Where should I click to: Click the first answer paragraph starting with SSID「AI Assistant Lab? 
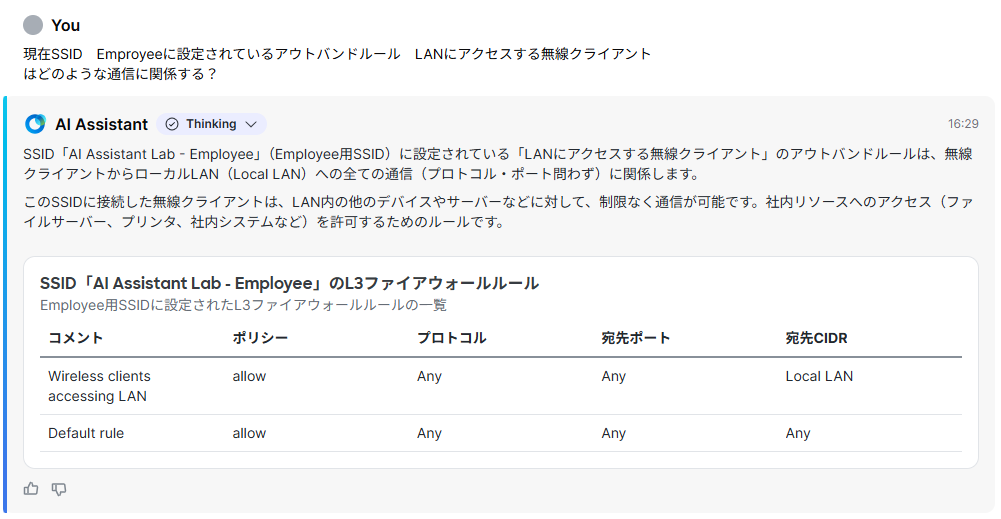(498, 163)
